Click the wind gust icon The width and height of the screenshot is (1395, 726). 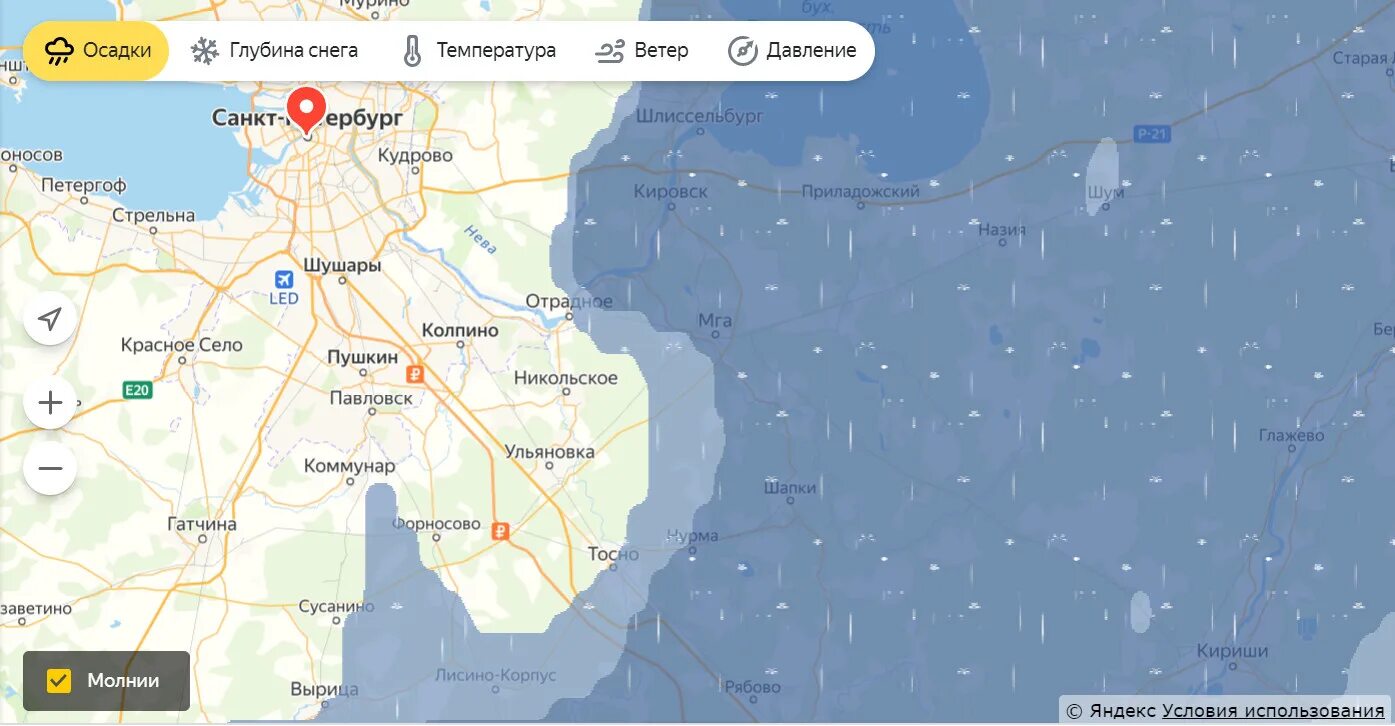click(610, 51)
